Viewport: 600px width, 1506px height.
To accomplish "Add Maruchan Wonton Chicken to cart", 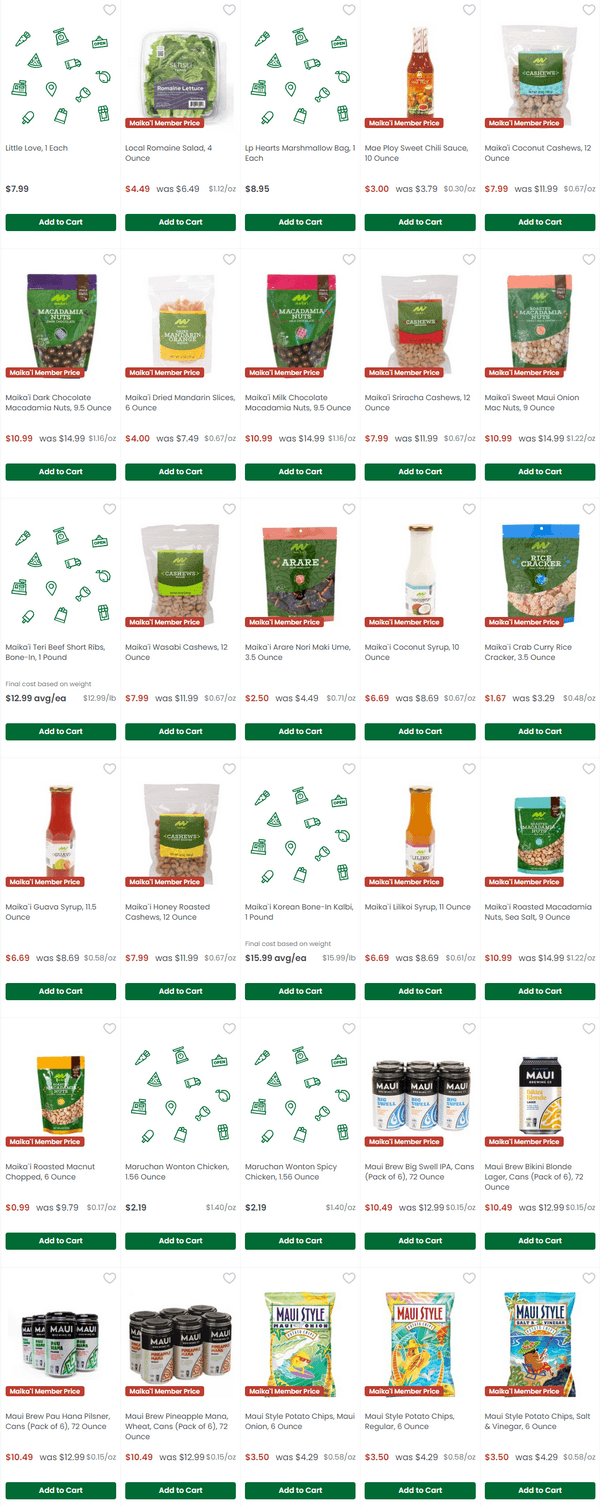I will pyautogui.click(x=180, y=1241).
